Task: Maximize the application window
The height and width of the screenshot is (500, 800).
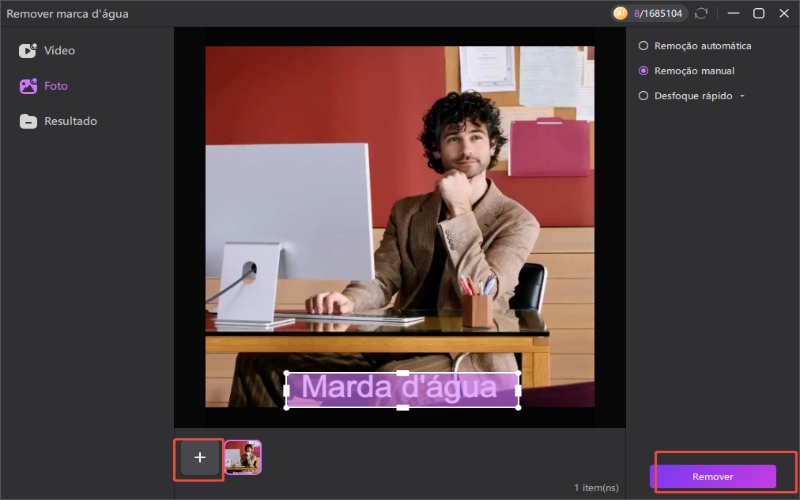Action: pyautogui.click(x=758, y=14)
